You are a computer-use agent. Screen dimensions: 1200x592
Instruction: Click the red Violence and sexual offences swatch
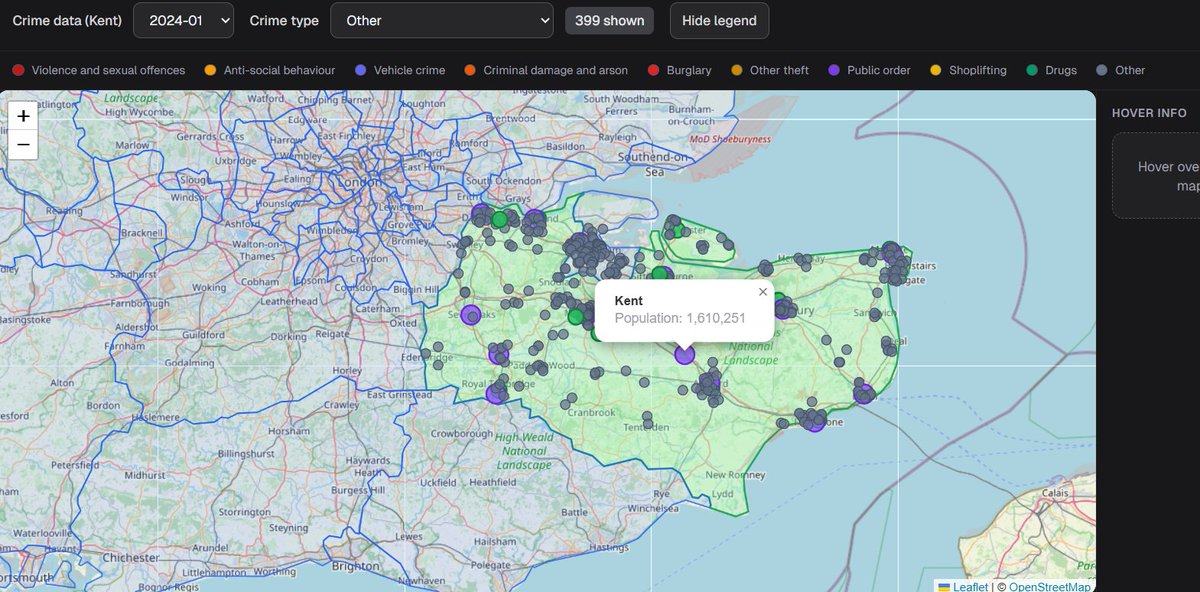pos(18,70)
